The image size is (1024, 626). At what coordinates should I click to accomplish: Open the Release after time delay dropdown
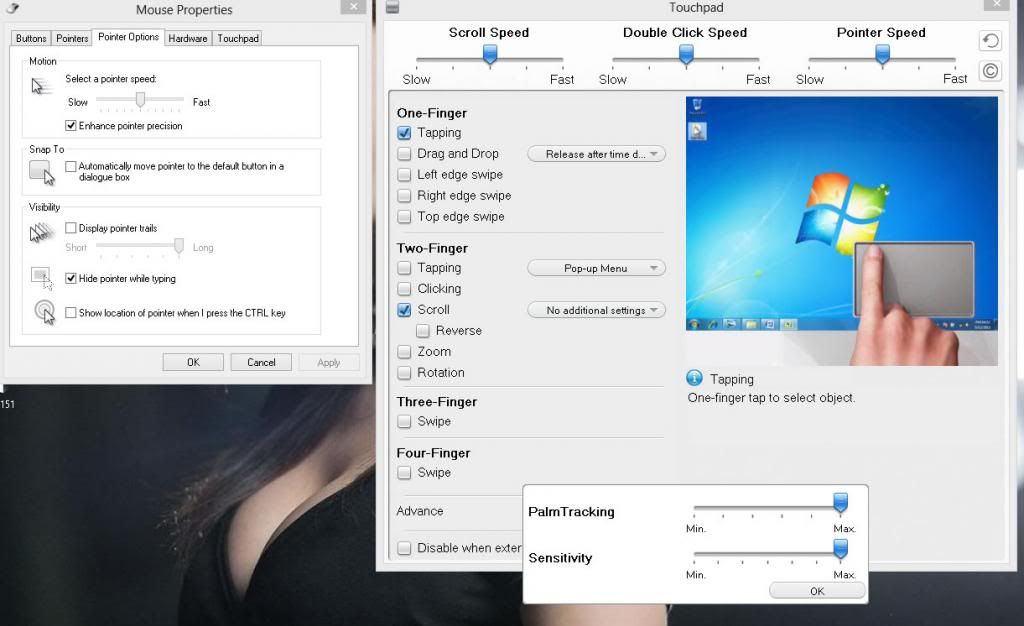pos(596,154)
